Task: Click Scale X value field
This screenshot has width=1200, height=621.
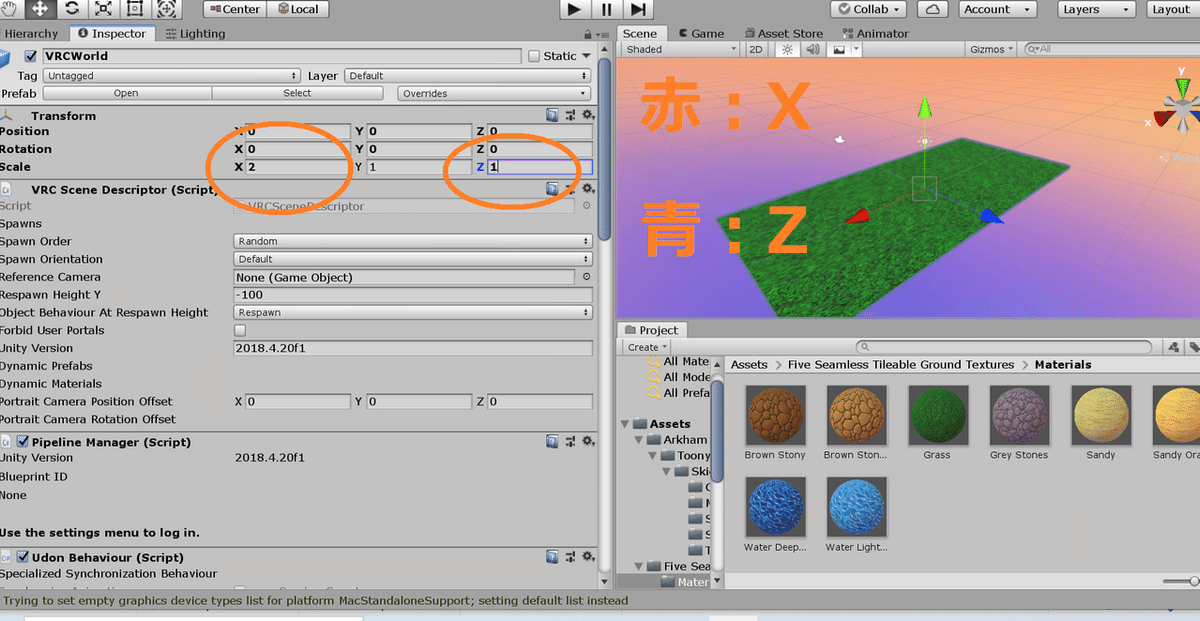Action: coord(297,167)
